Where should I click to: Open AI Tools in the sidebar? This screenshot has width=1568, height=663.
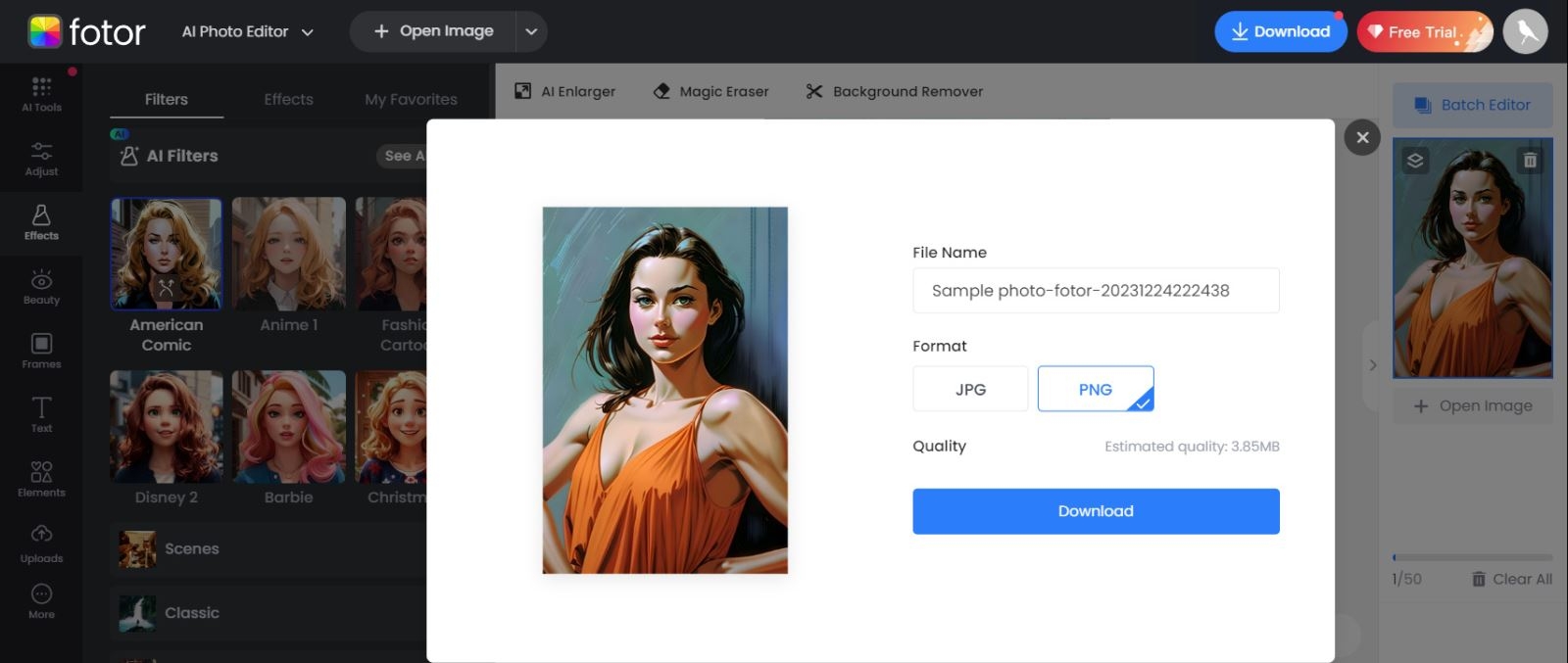pyautogui.click(x=41, y=95)
